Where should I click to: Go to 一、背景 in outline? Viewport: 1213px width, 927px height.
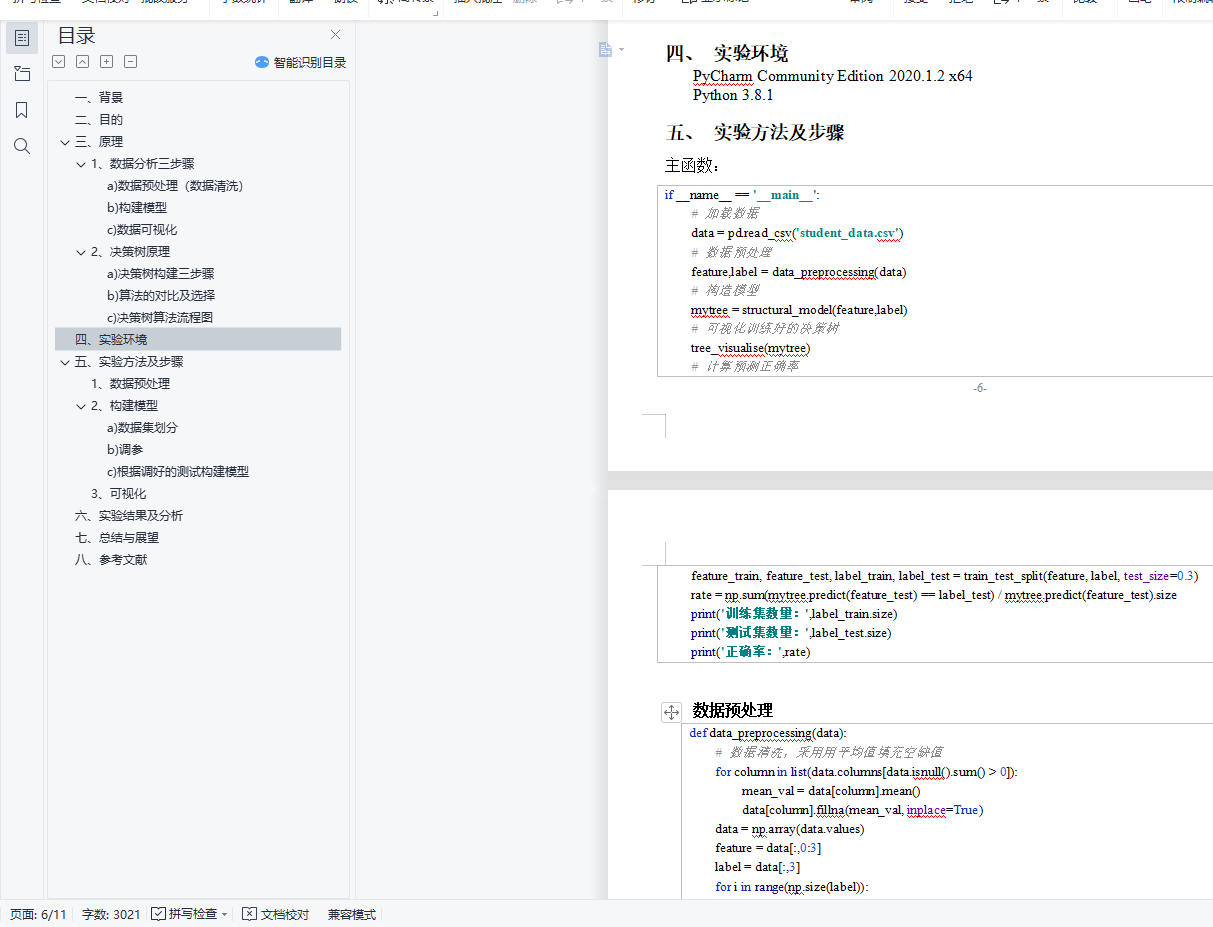(x=99, y=98)
